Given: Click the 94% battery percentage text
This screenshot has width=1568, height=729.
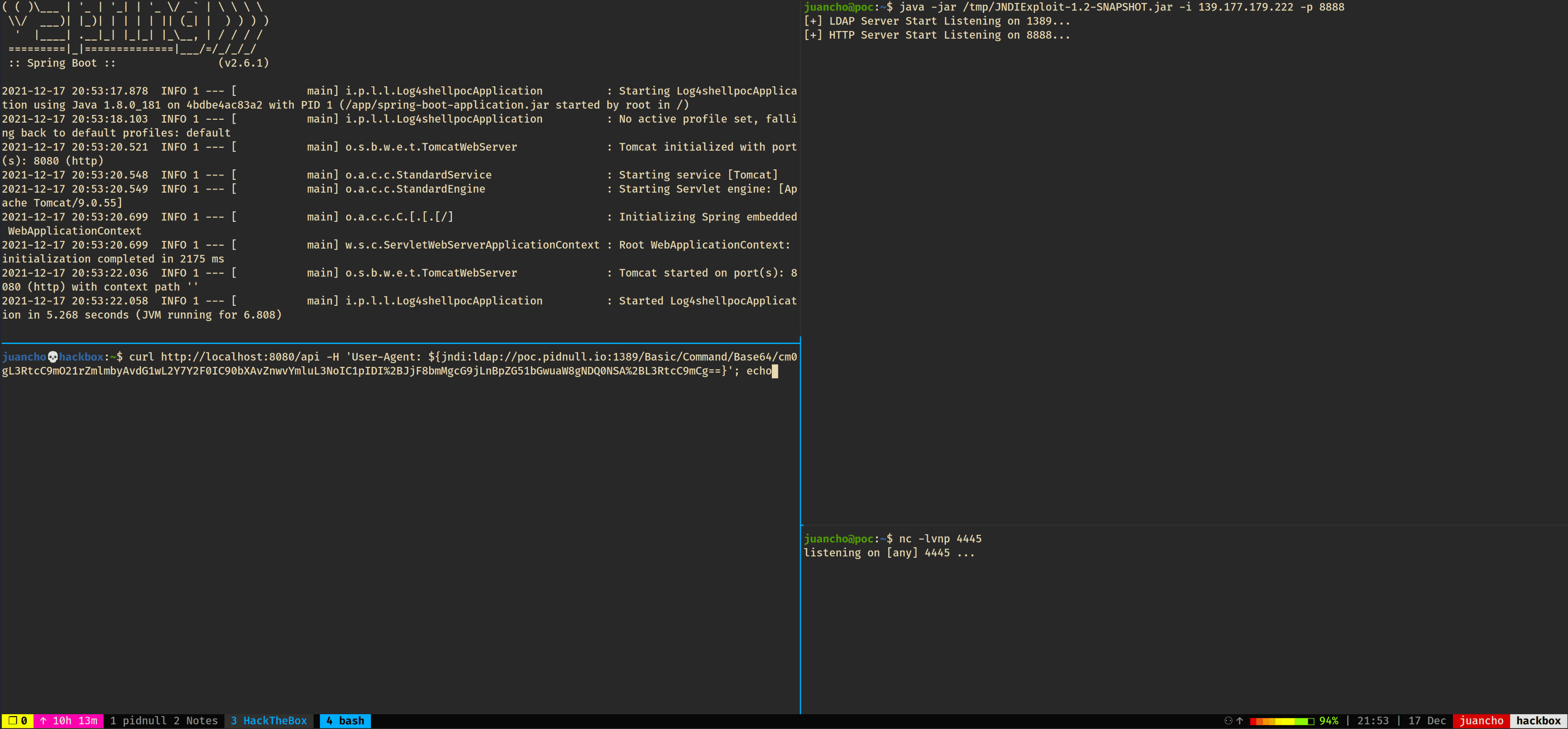Looking at the screenshot, I should pos(1328,720).
